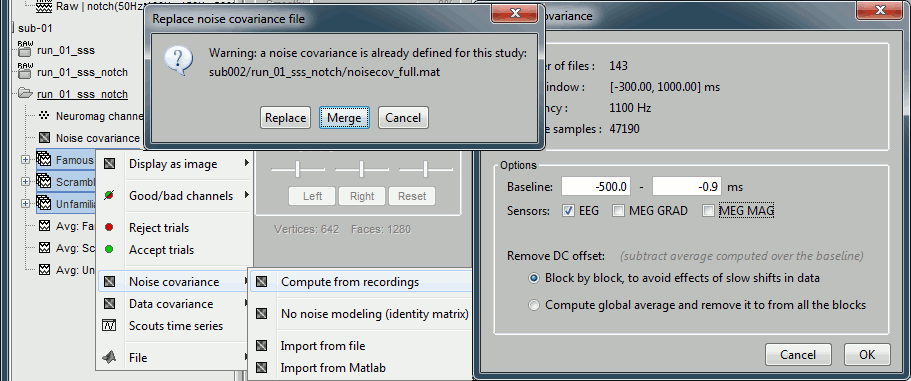The image size is (911, 381).
Task: Uncheck the EEG sensors checkbox
Action: pyautogui.click(x=568, y=211)
